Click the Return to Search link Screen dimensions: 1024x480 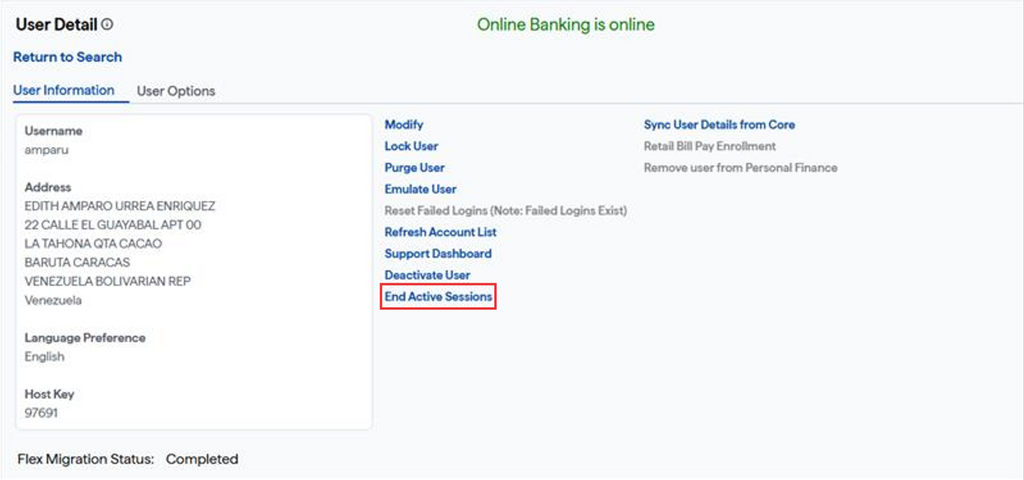pos(67,57)
